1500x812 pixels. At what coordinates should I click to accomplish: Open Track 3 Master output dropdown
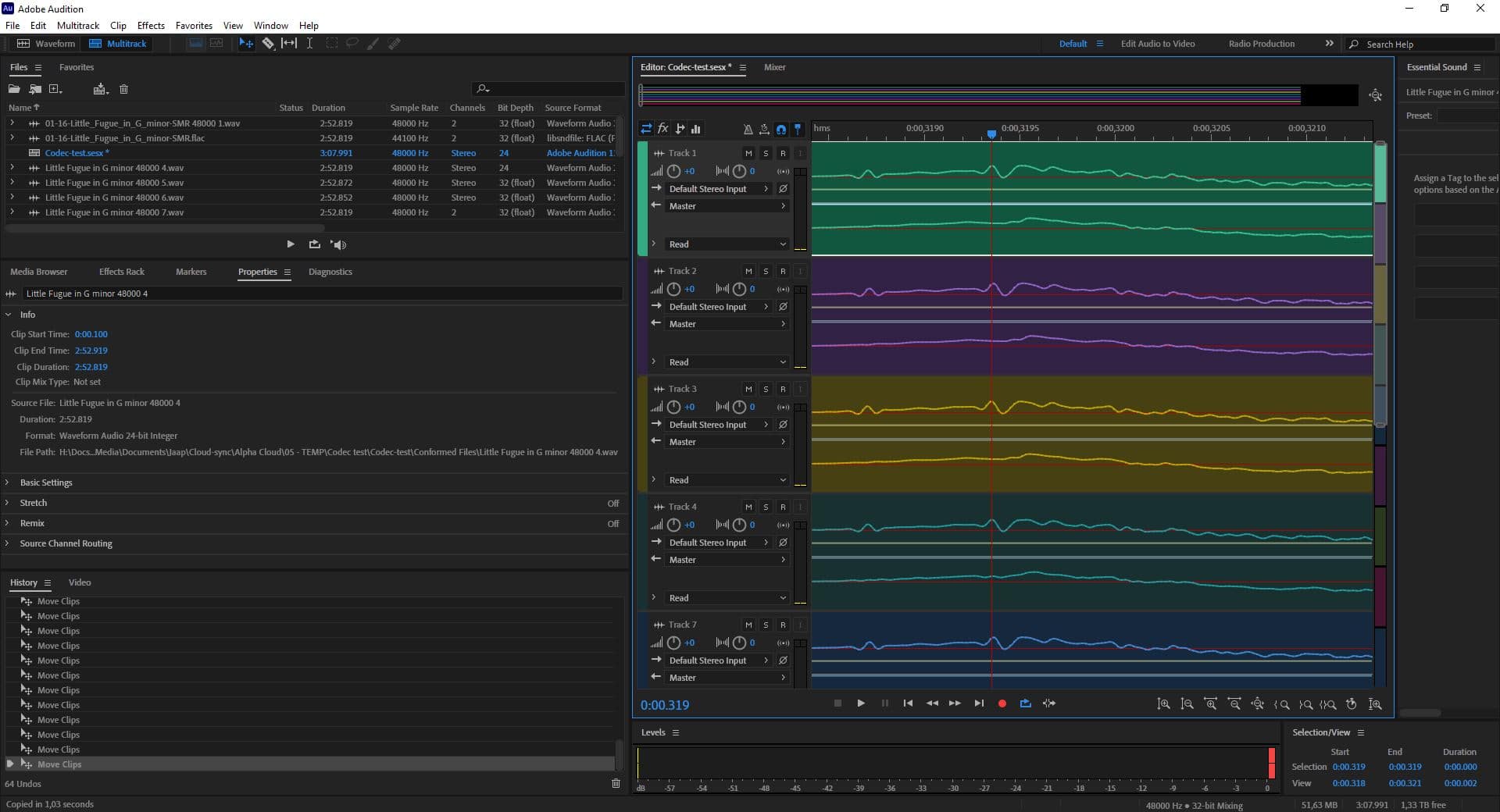point(727,442)
